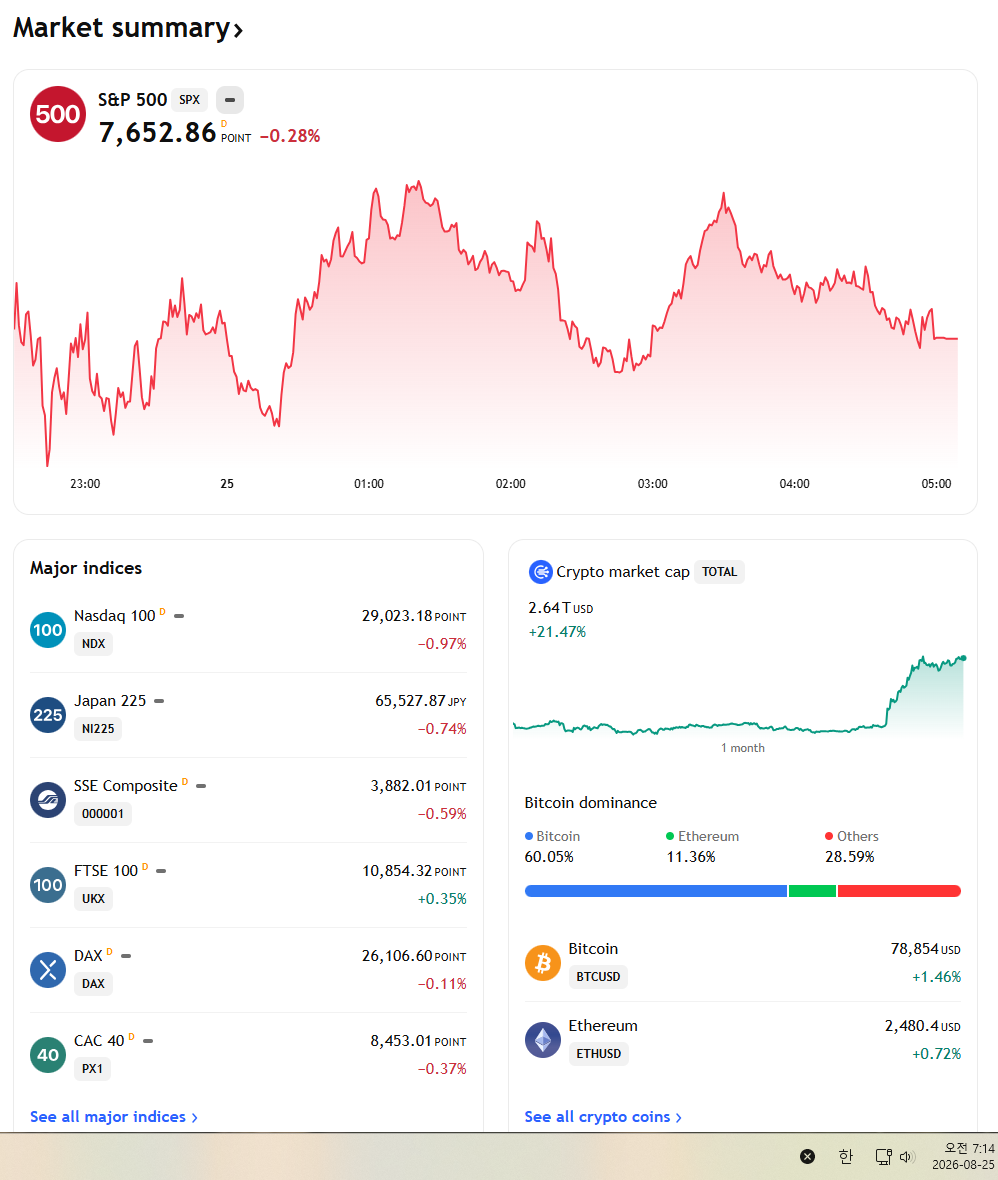Select the TOTAL ticker tag
The image size is (998, 1180).
pos(720,572)
